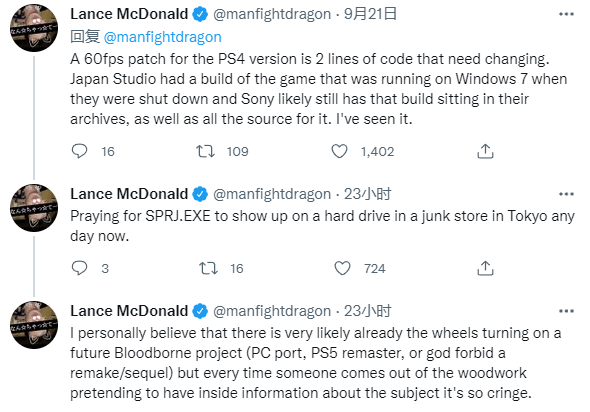Open the Bloodborne project tweet text
This screenshot has height=412, width=590.
coord(315,363)
